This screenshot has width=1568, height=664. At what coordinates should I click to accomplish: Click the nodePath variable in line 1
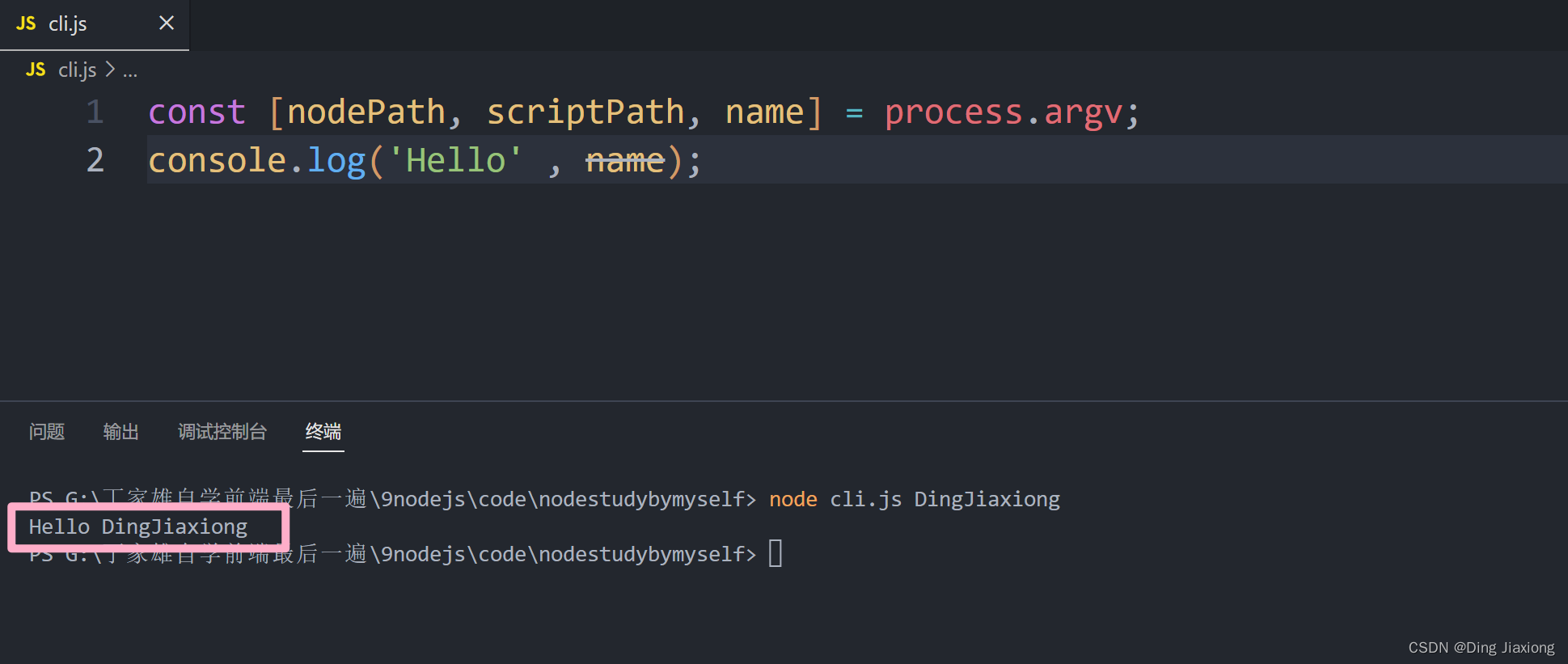[366, 112]
